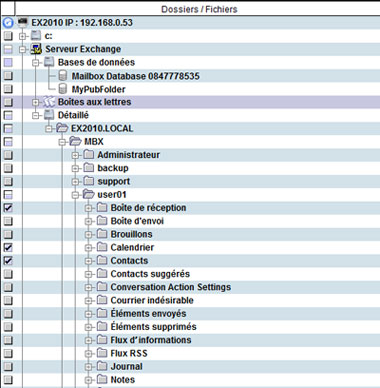Expand the backup mailbox node

click(x=75, y=169)
